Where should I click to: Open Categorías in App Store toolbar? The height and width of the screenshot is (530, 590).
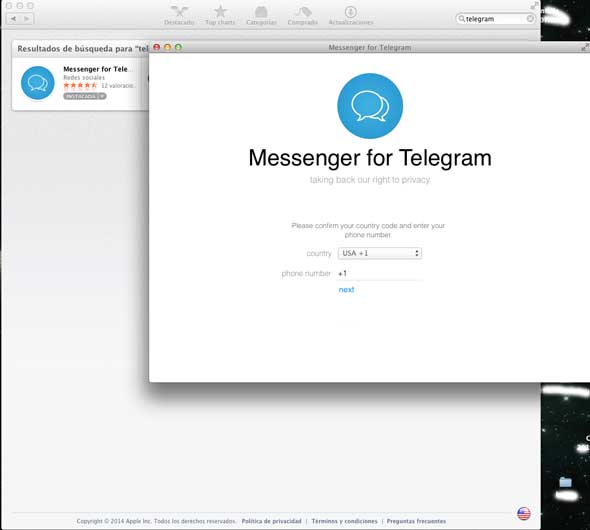[x=261, y=15]
